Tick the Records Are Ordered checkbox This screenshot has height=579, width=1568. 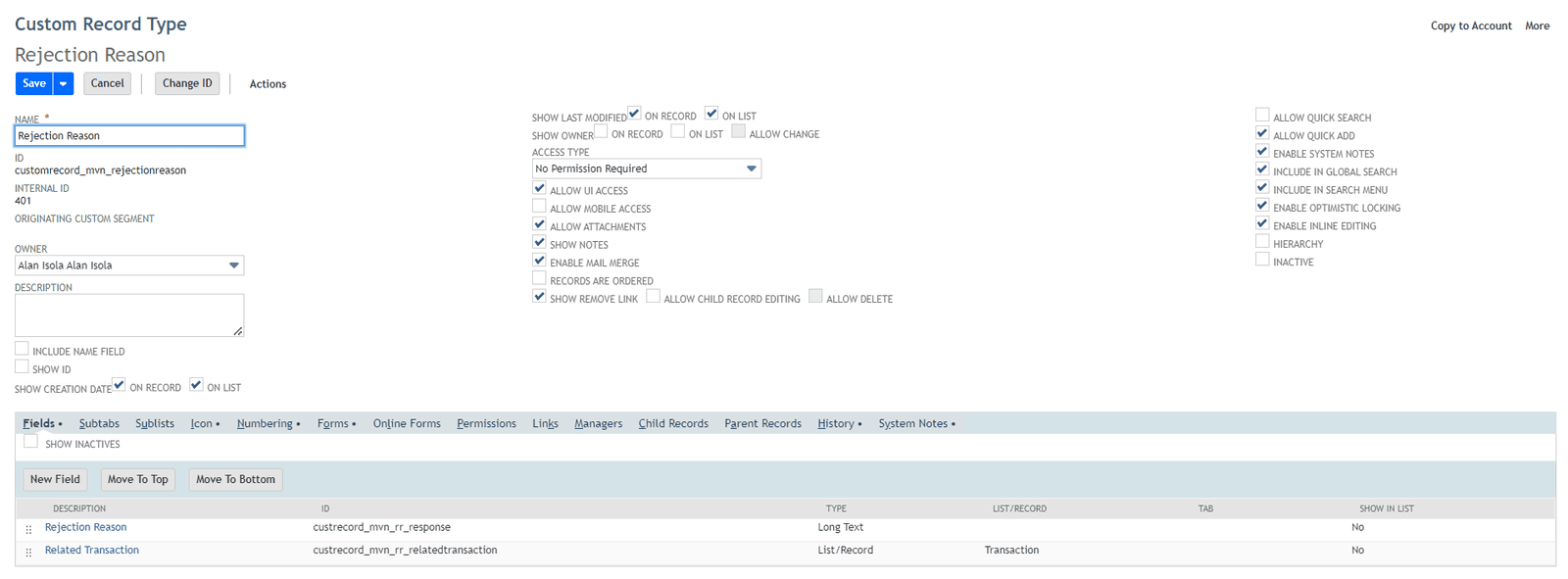coord(539,279)
